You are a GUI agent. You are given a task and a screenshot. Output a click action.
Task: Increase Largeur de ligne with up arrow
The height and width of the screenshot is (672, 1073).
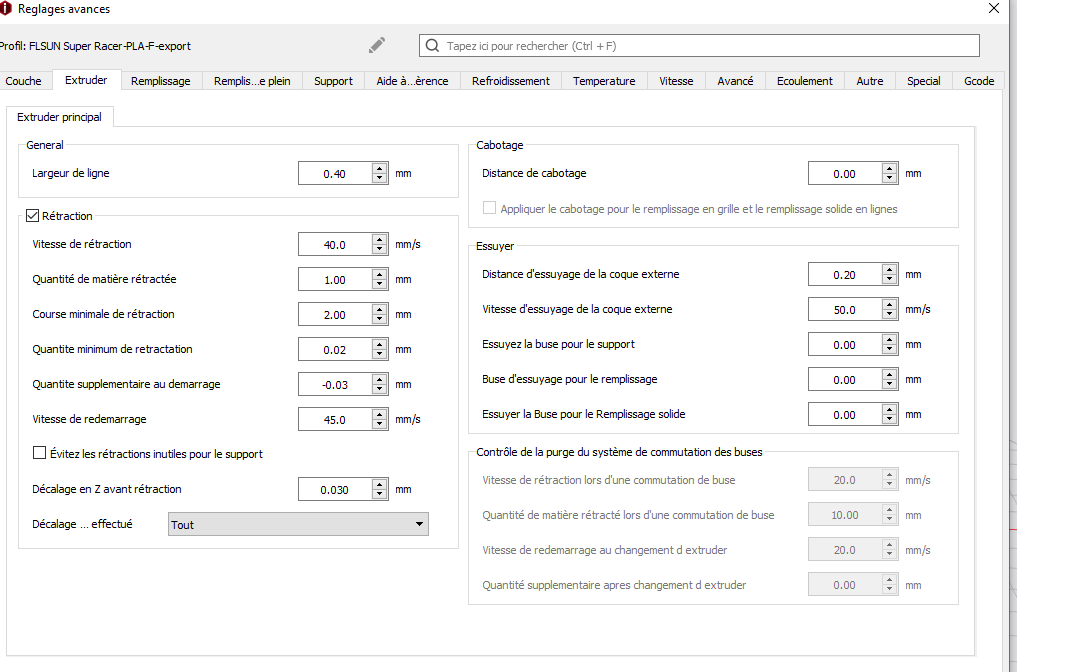[x=379, y=168]
